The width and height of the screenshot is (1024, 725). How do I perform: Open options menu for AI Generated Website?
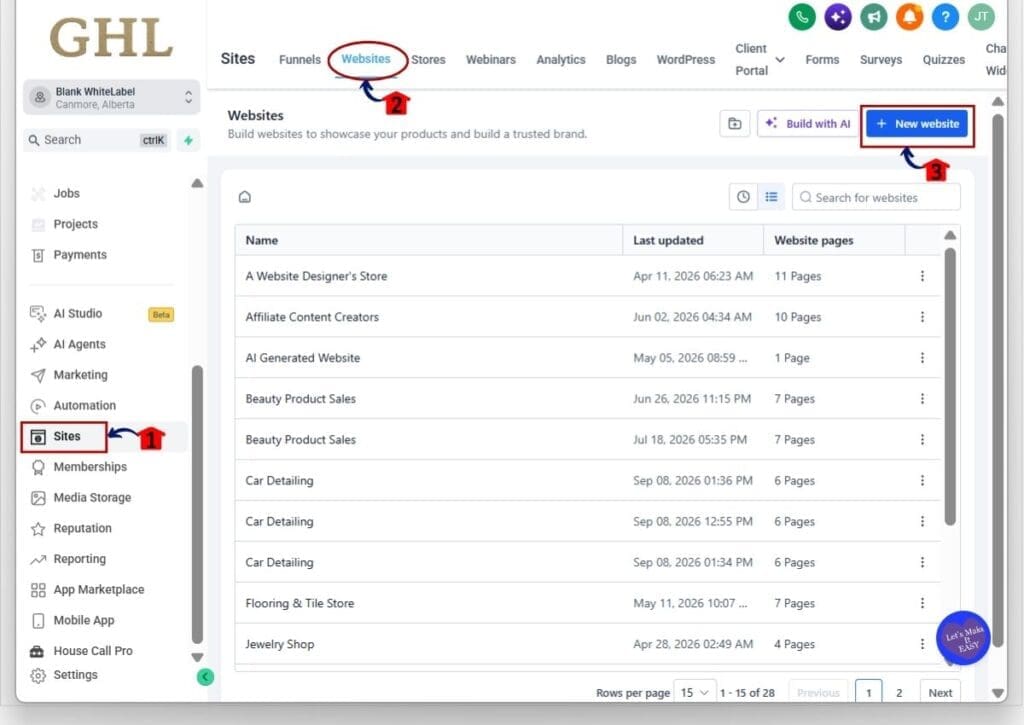(922, 358)
